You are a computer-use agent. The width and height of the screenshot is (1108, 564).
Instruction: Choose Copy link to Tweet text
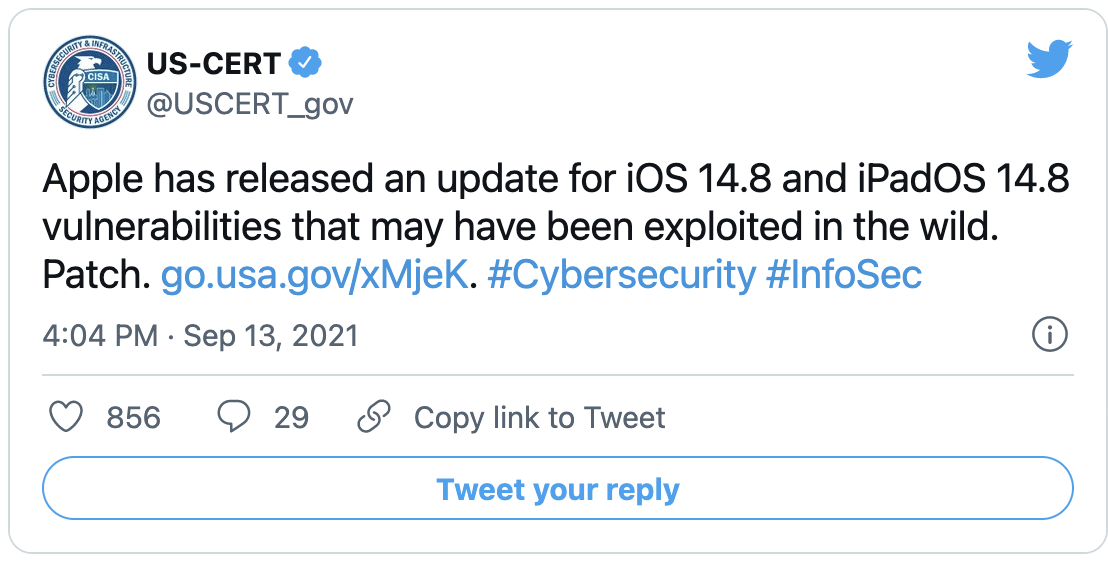click(x=539, y=418)
